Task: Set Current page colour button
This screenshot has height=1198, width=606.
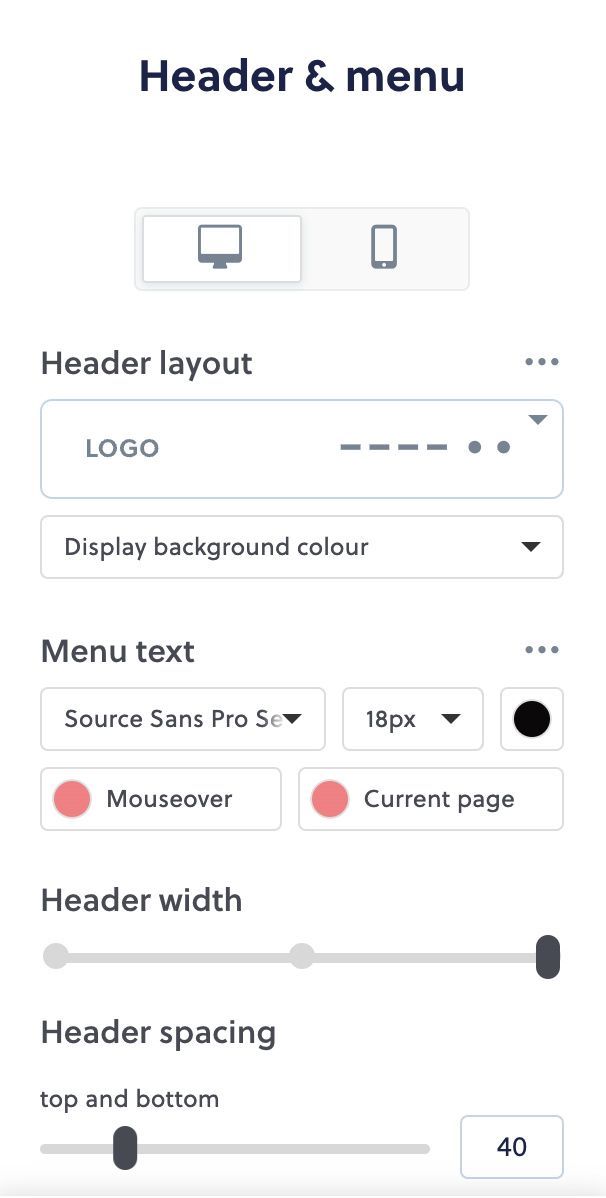Action: (x=431, y=799)
